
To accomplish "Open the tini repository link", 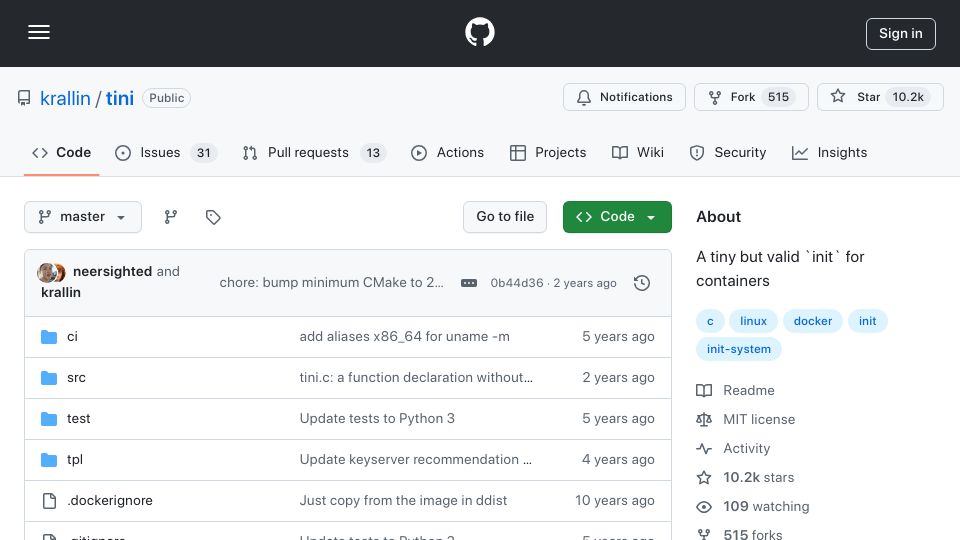I will point(119,98).
